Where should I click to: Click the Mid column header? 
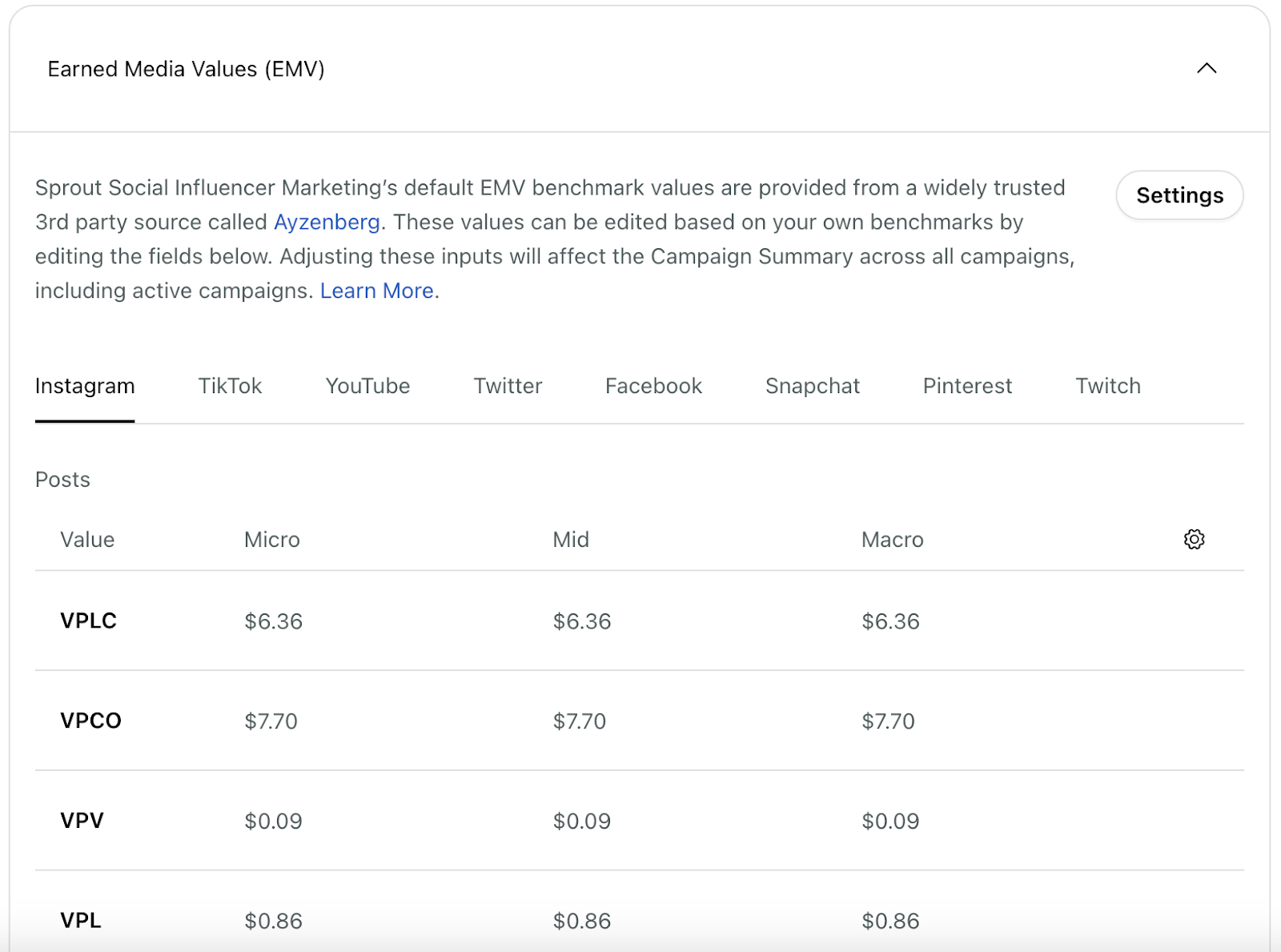[x=571, y=540]
